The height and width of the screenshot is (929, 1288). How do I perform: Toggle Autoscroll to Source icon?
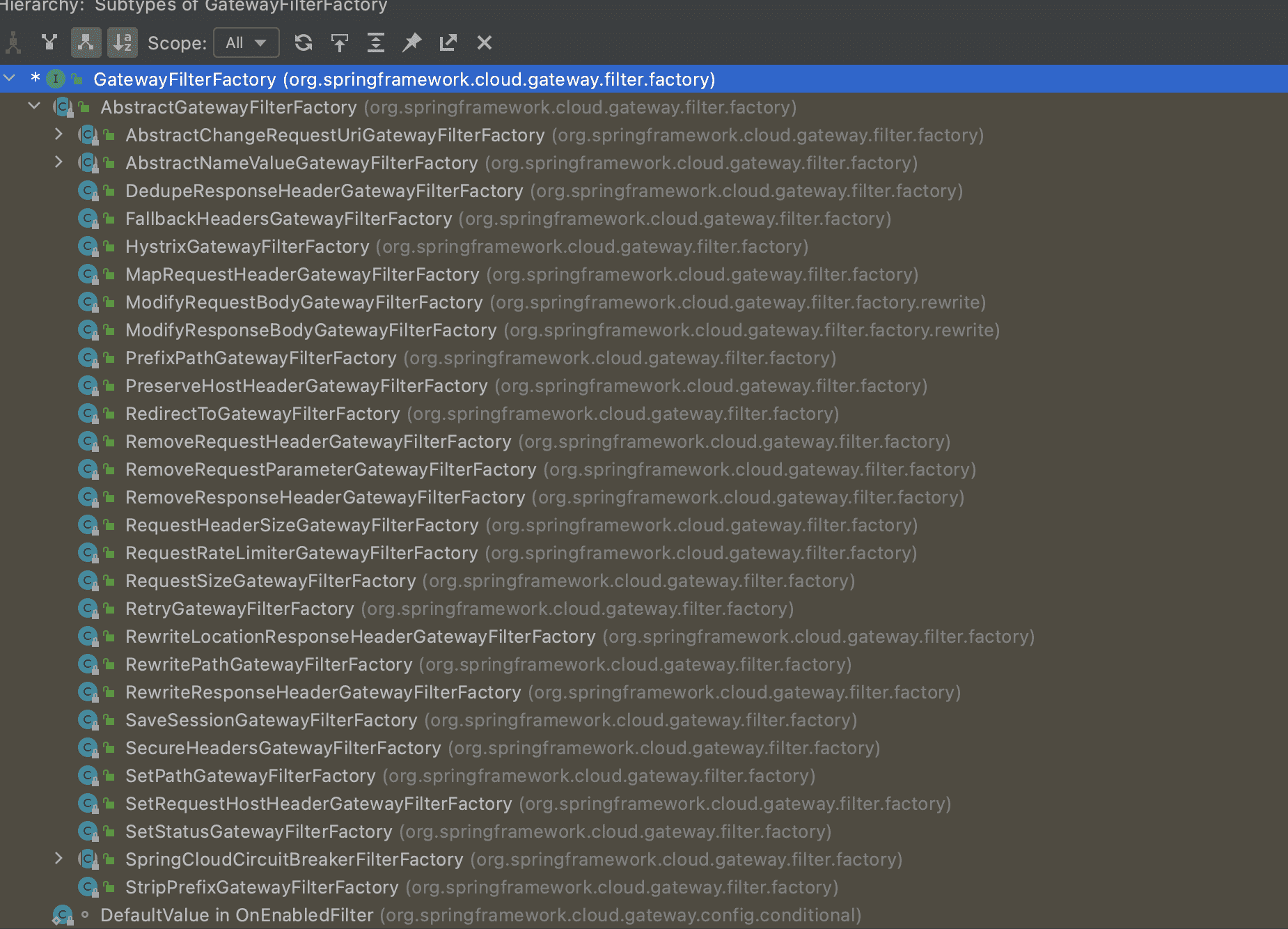pyautogui.click(x=340, y=42)
